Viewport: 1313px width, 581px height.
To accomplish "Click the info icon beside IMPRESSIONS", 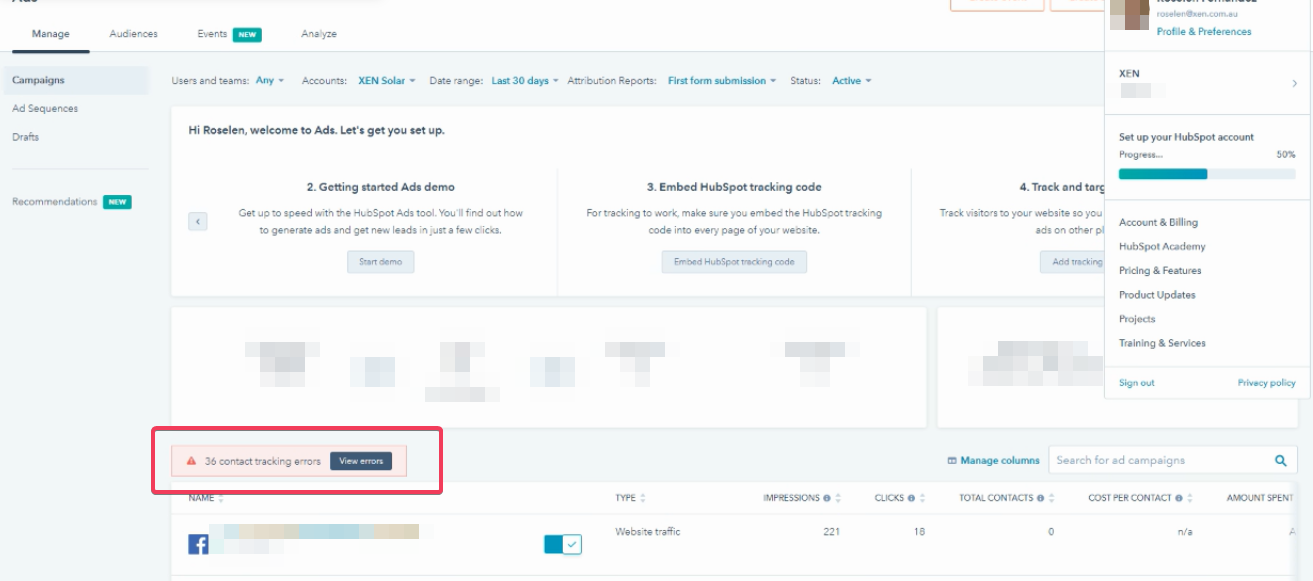I will [x=827, y=498].
